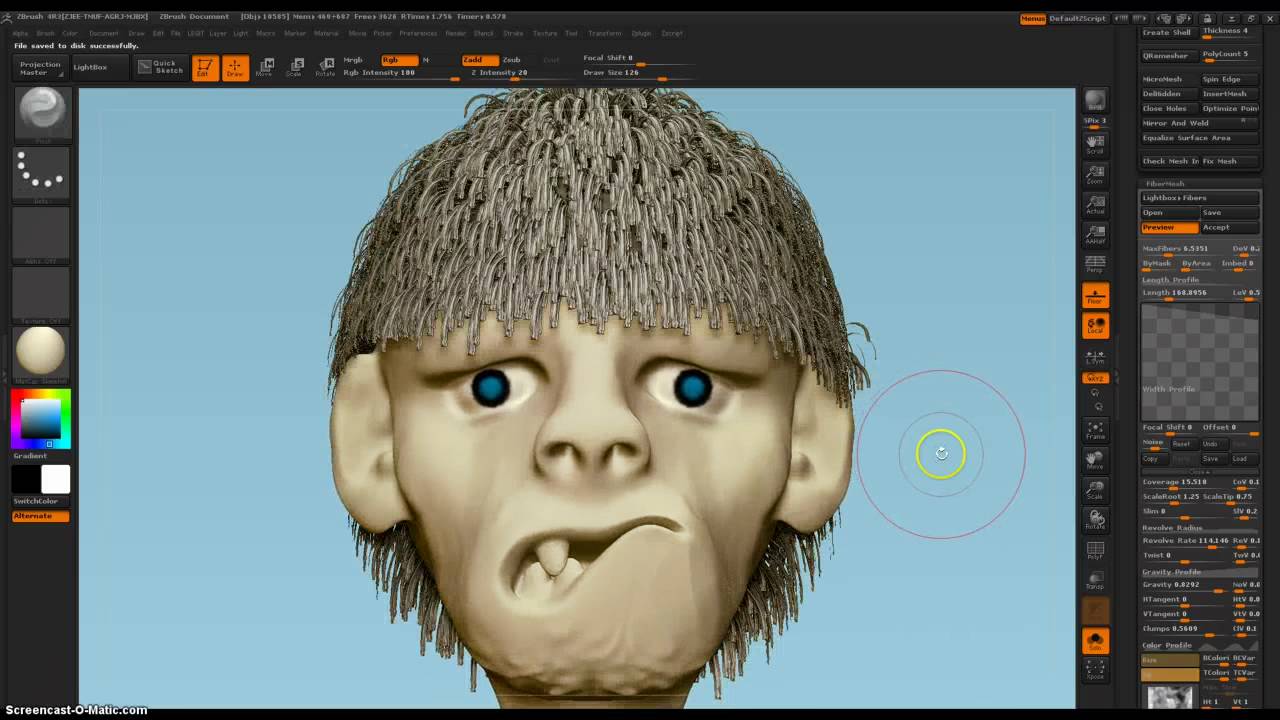Expand the Length Profile section
This screenshot has height=720, width=1280.
(x=1171, y=280)
